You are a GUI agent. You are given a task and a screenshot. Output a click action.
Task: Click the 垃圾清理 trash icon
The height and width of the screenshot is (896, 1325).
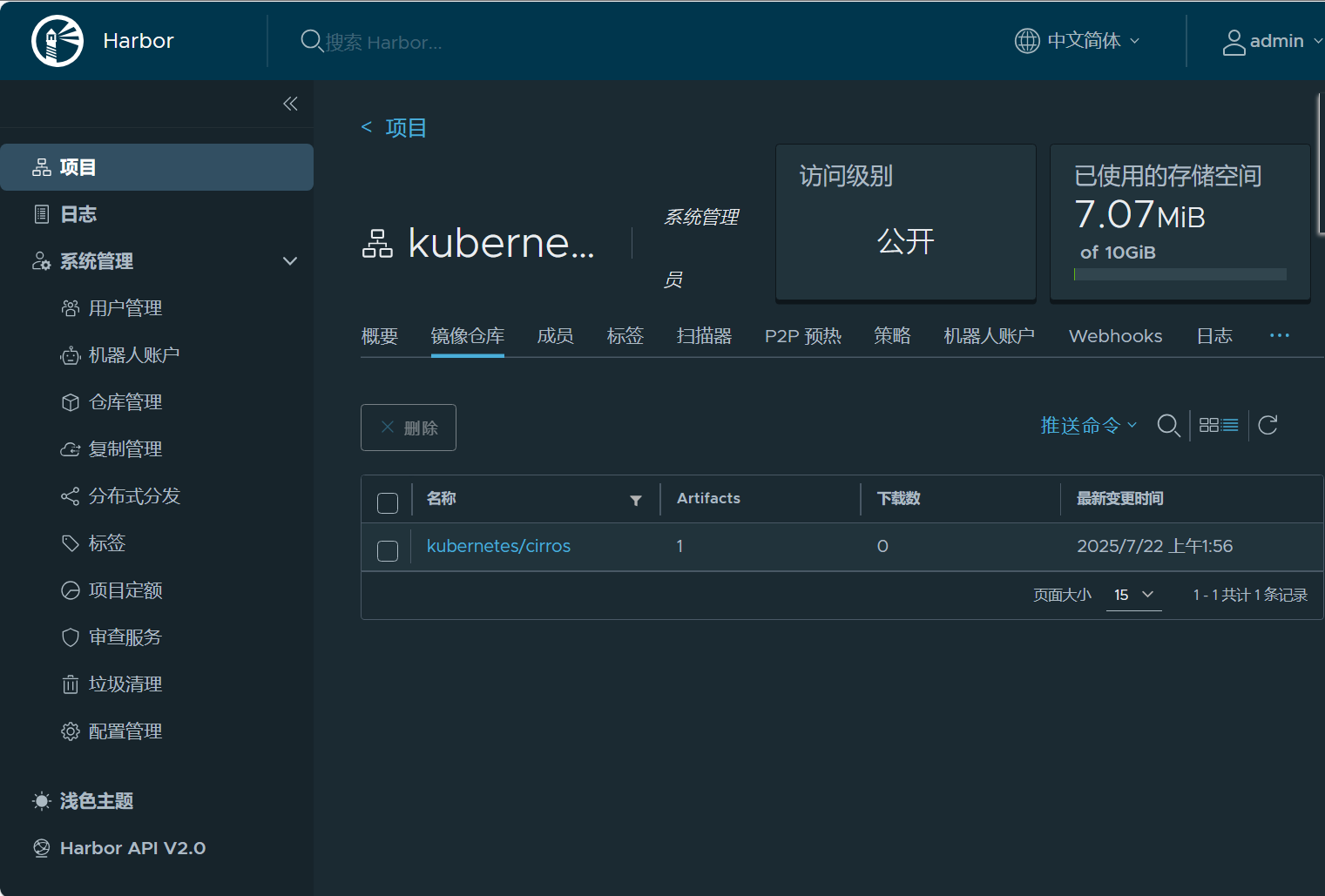(71, 684)
